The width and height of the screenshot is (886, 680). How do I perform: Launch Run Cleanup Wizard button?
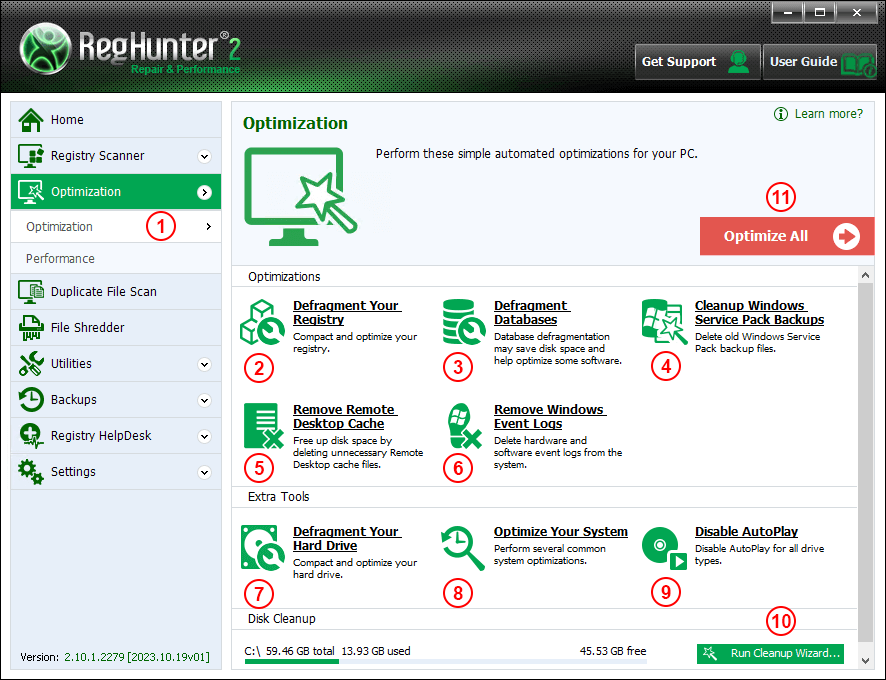coord(770,653)
